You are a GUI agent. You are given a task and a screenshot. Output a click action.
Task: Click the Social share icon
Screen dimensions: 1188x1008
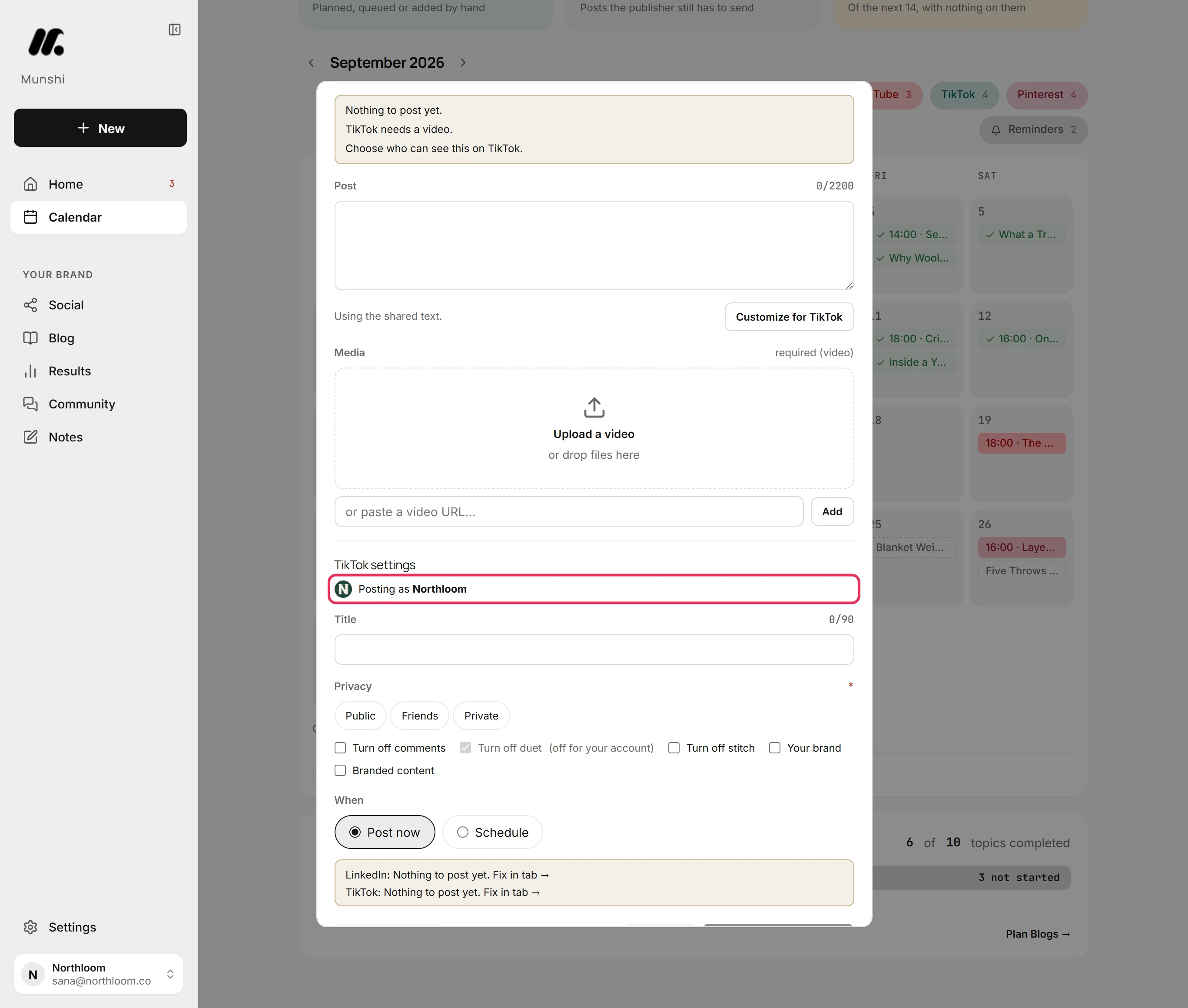coord(30,305)
